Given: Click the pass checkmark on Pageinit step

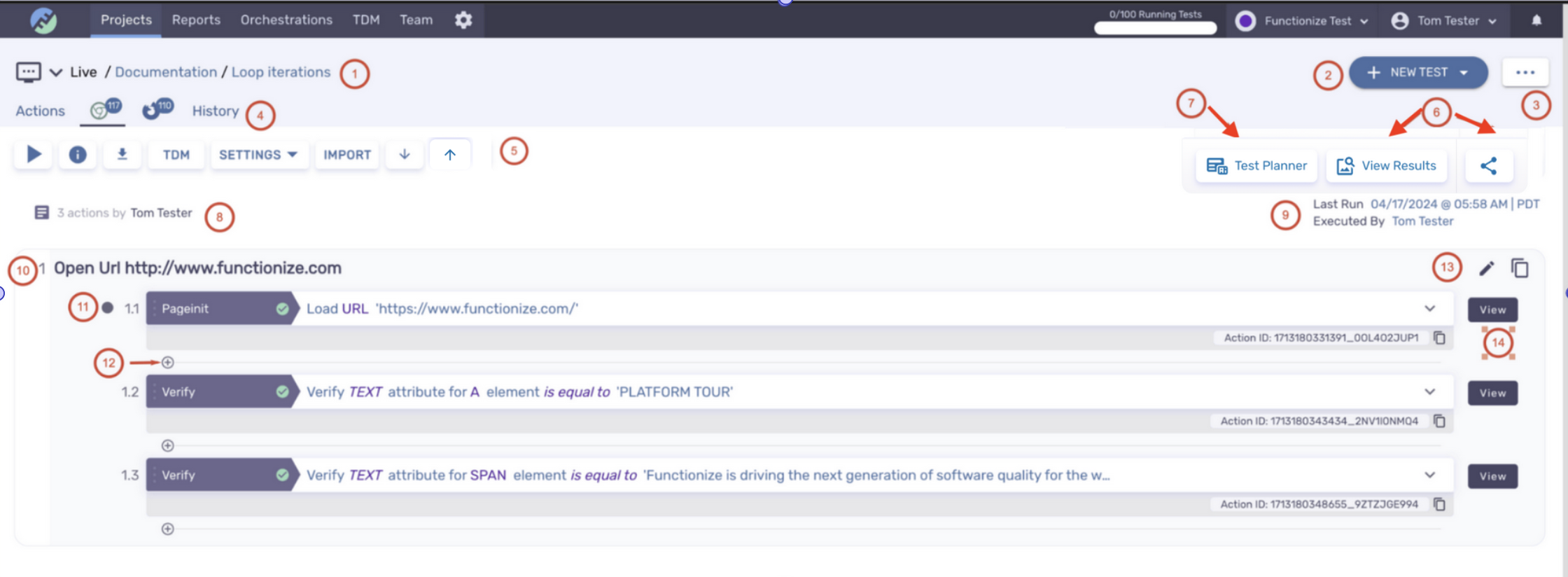Looking at the screenshot, I should [282, 309].
